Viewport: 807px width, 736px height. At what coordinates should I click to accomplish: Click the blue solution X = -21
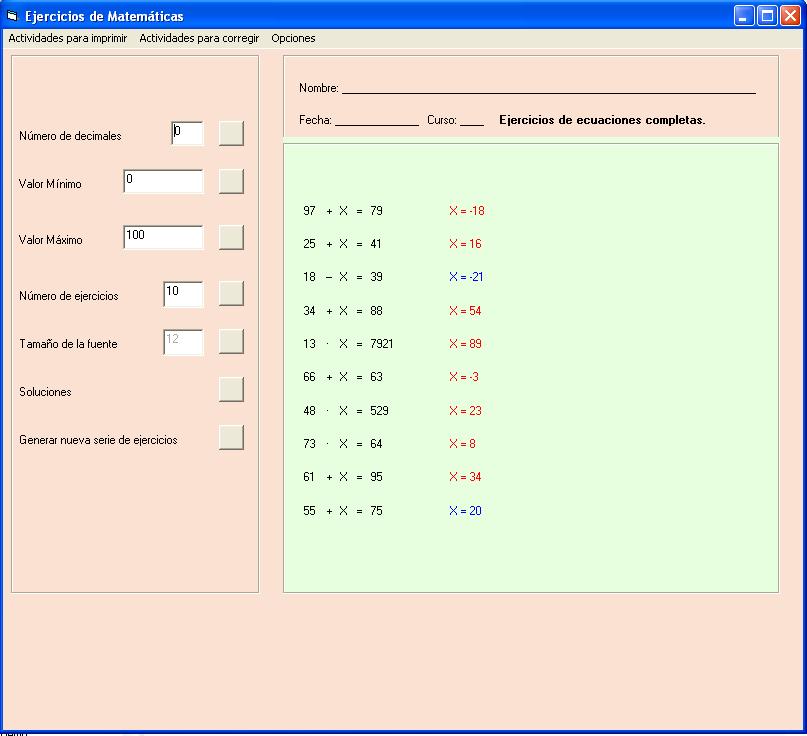pyautogui.click(x=466, y=277)
